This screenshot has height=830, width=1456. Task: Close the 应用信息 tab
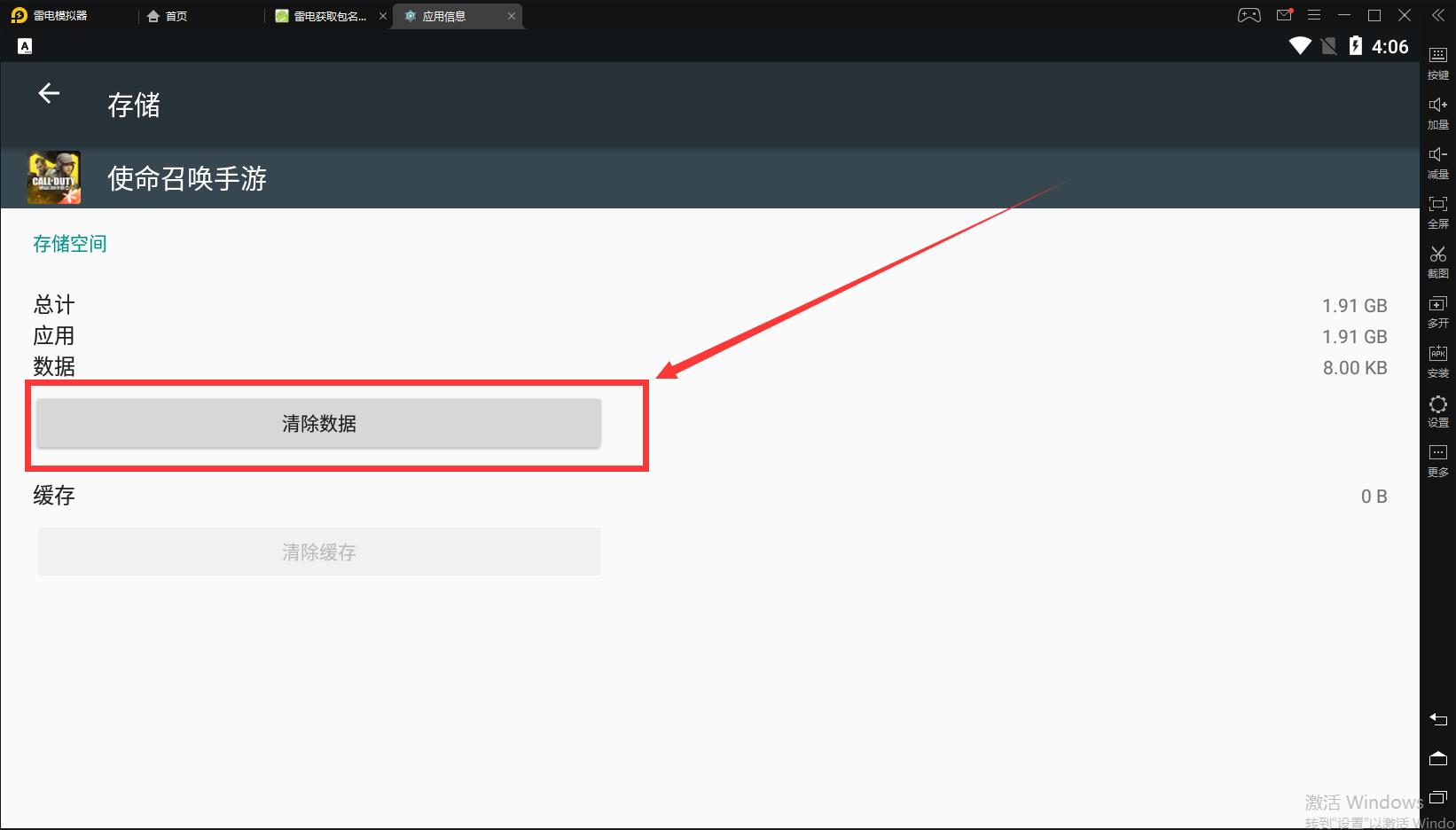pyautogui.click(x=512, y=16)
